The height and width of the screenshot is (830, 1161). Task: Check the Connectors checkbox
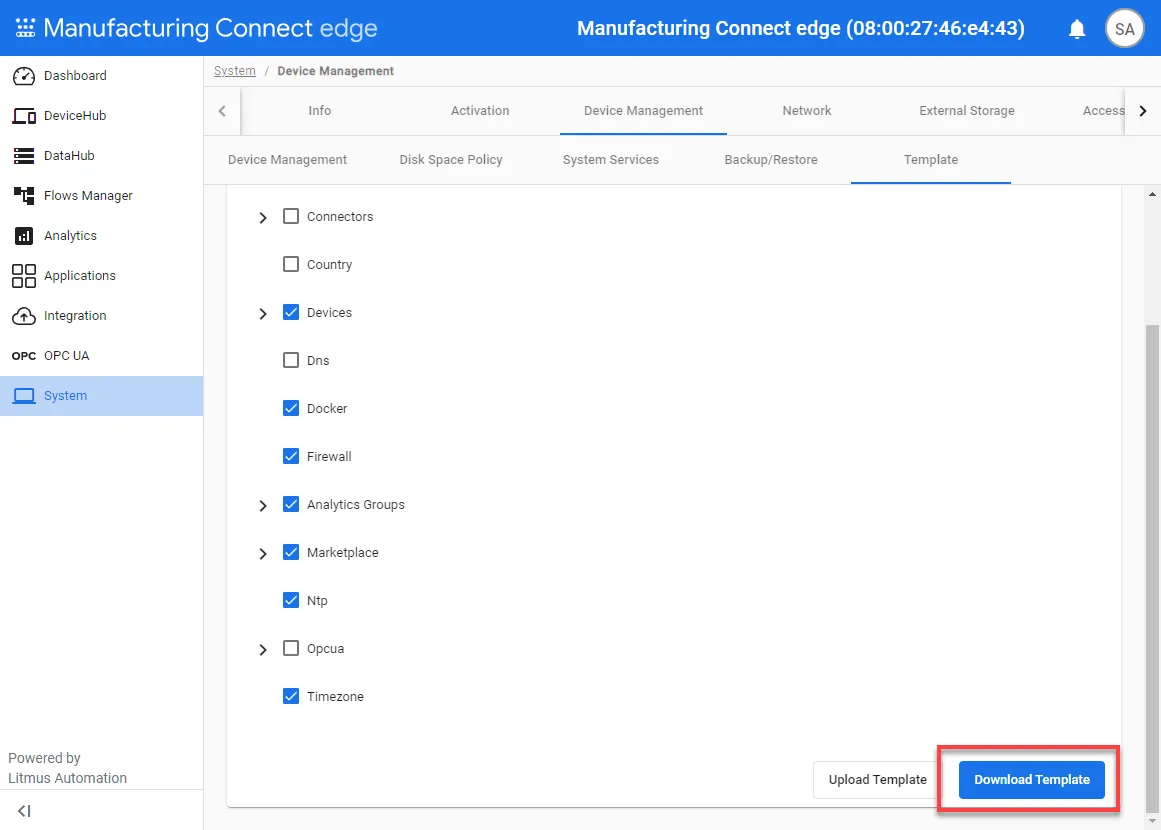[x=291, y=216]
